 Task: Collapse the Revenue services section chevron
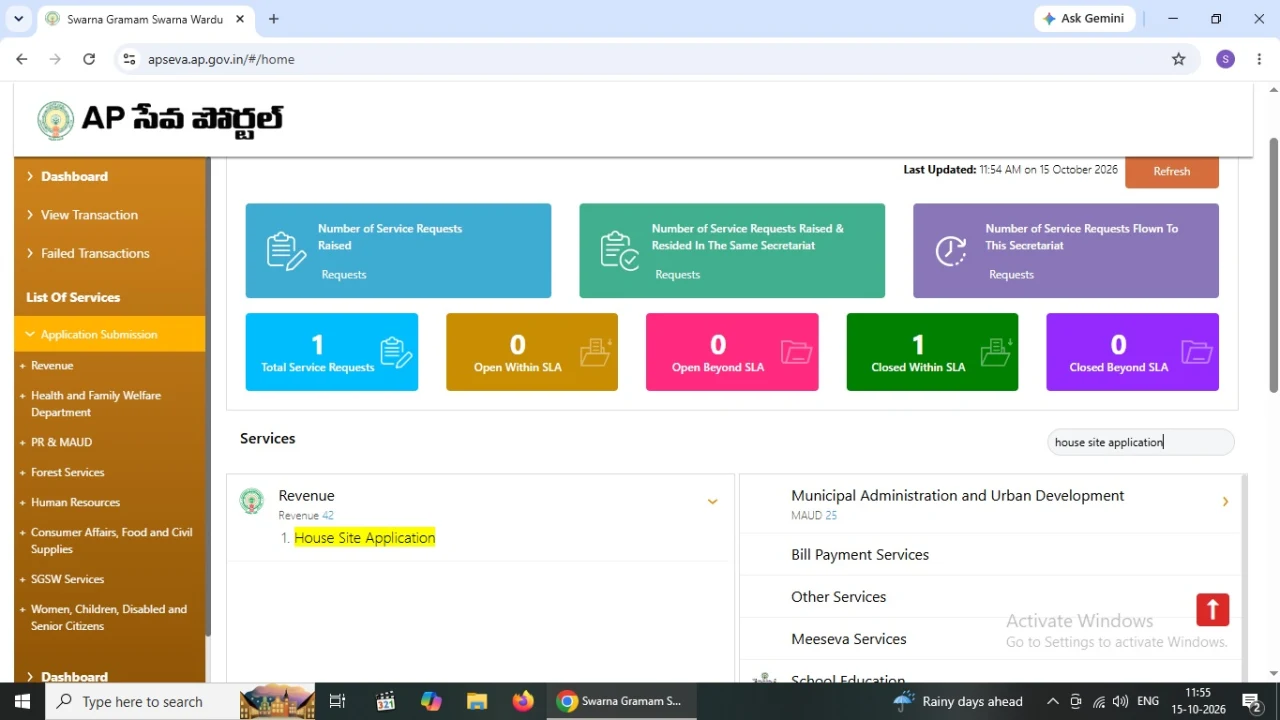(x=712, y=502)
